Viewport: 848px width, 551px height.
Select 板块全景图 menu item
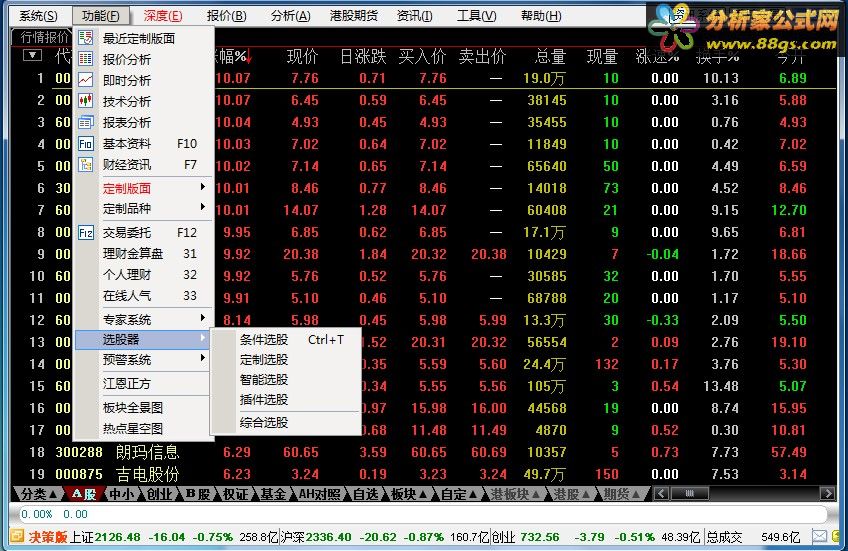143,407
